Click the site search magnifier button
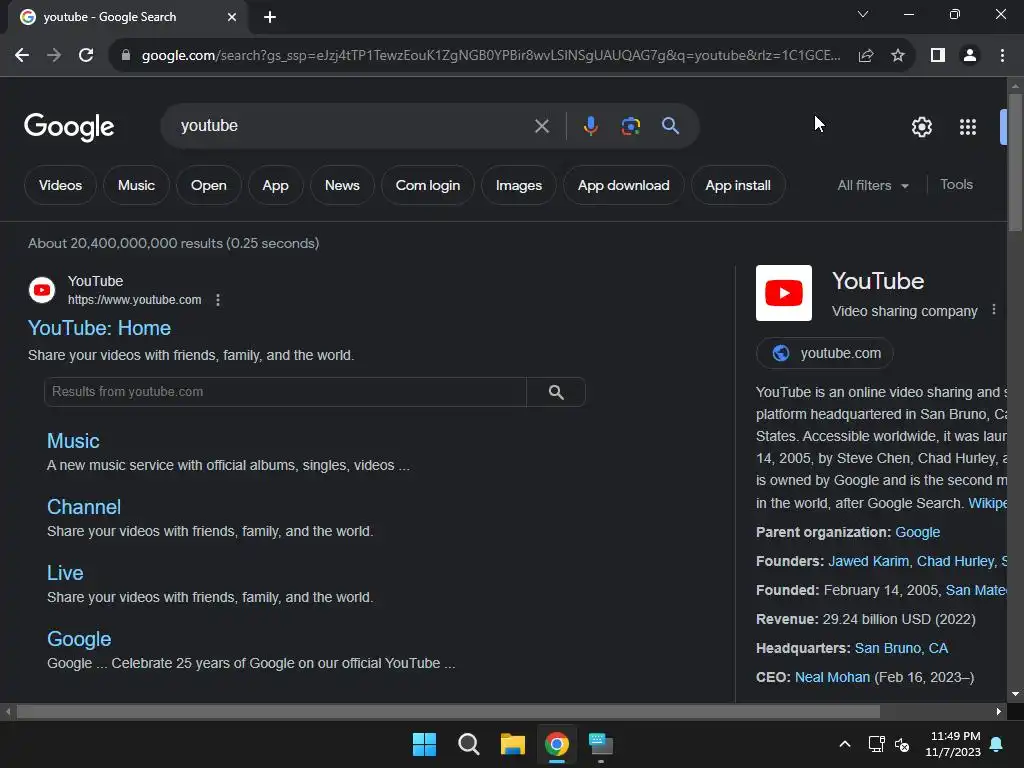The image size is (1024, 768). 556,392
